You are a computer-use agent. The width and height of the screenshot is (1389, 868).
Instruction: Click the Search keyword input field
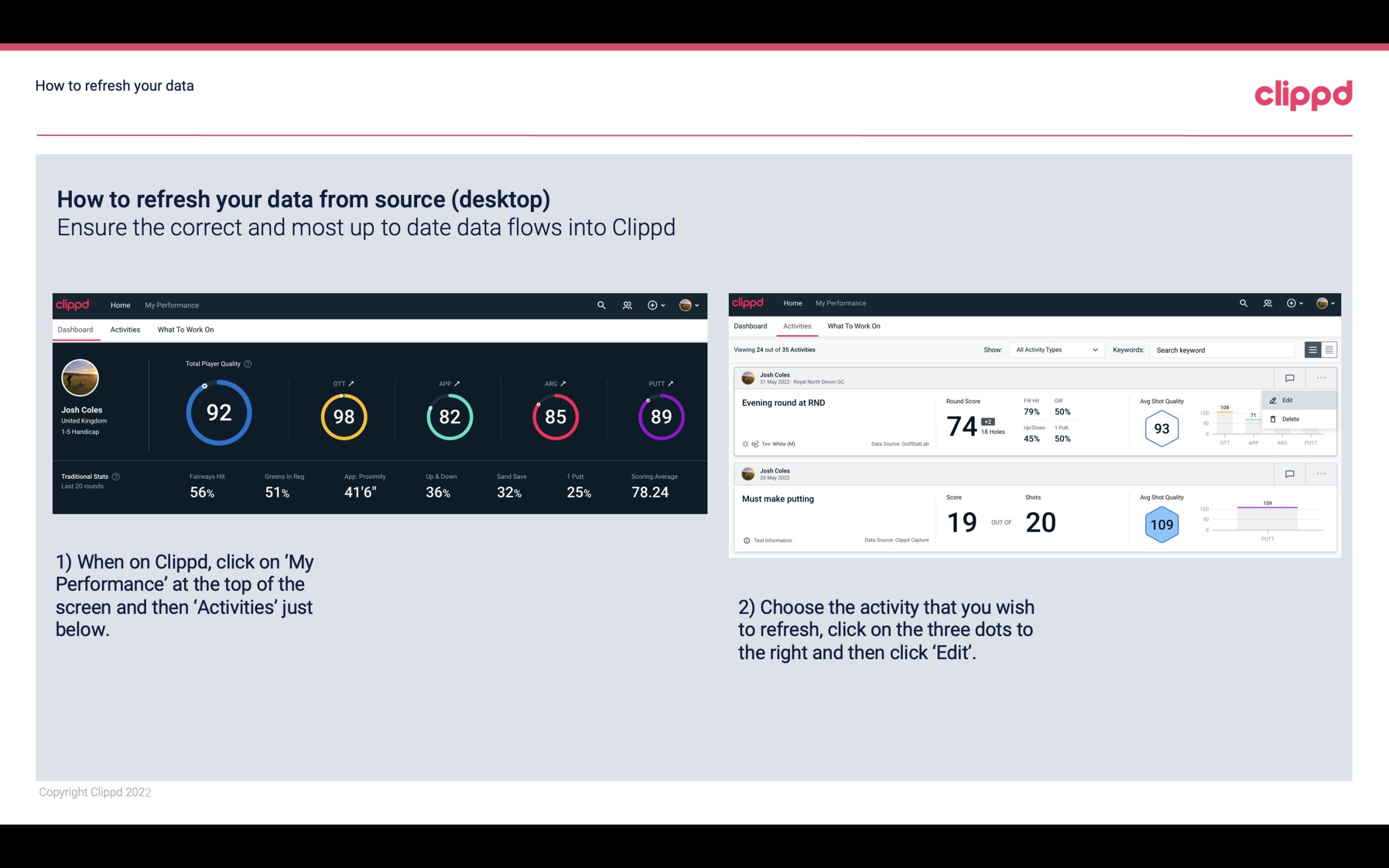1224,349
